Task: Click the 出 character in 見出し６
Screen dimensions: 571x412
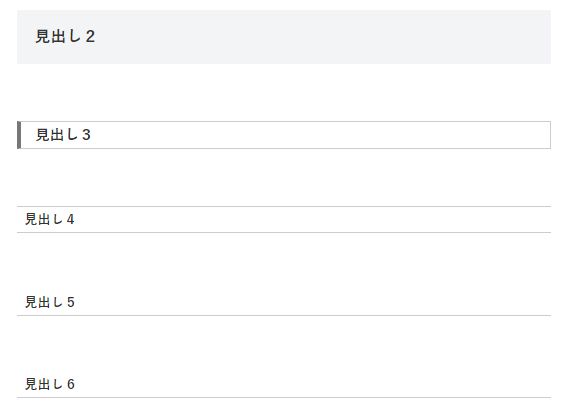Action: [x=45, y=384]
